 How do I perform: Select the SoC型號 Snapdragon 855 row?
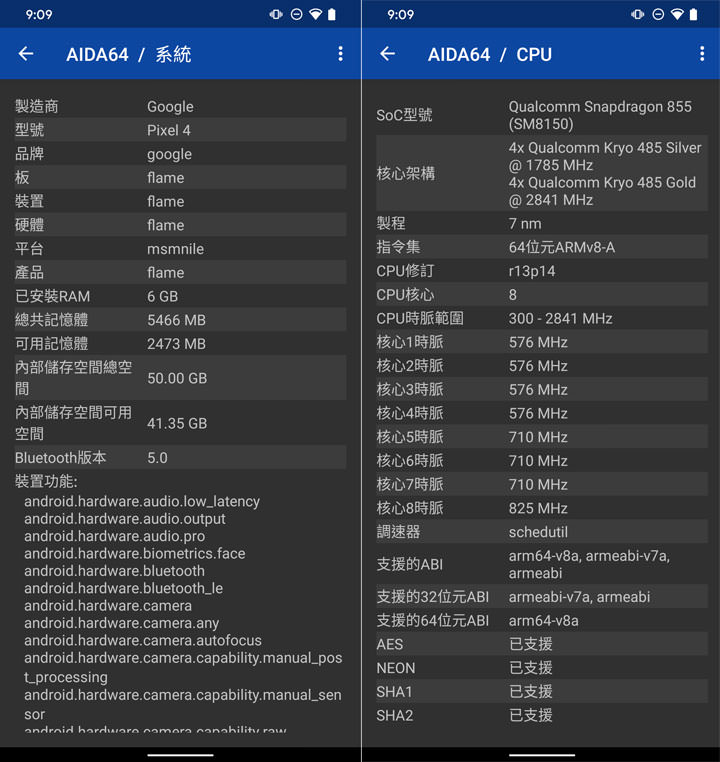click(x=542, y=115)
